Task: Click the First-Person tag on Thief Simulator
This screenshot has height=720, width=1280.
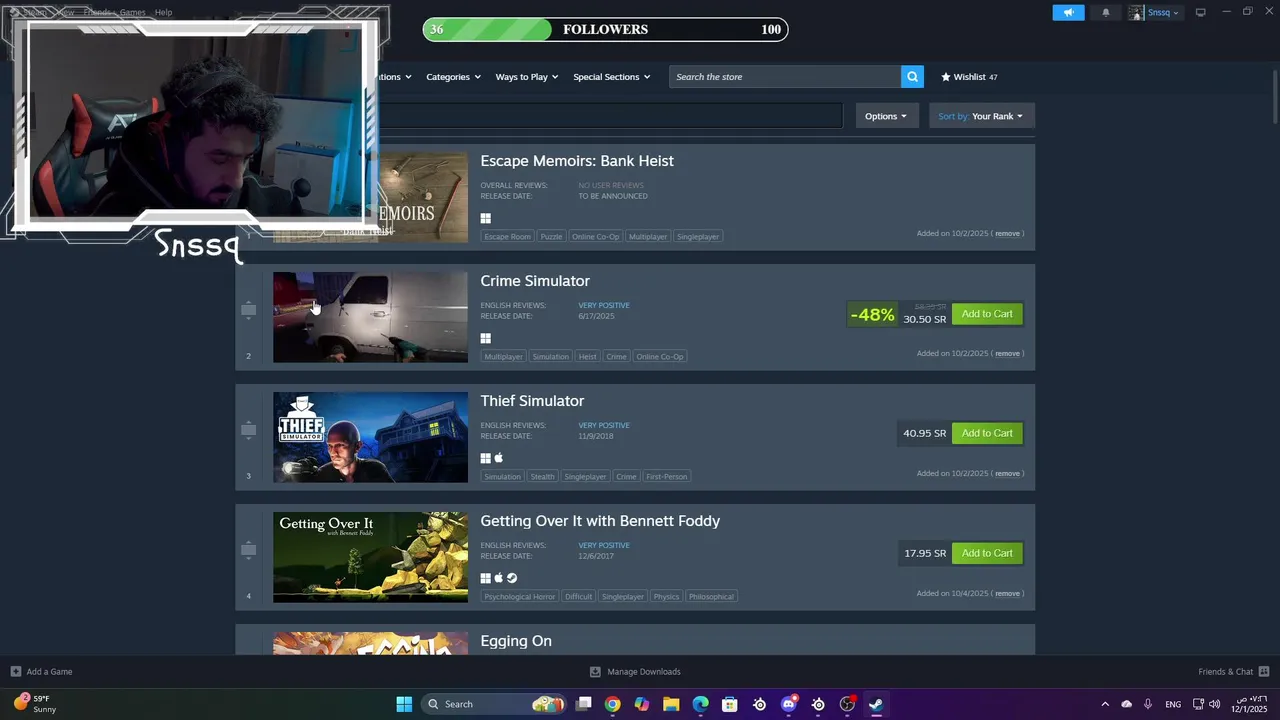Action: point(667,477)
